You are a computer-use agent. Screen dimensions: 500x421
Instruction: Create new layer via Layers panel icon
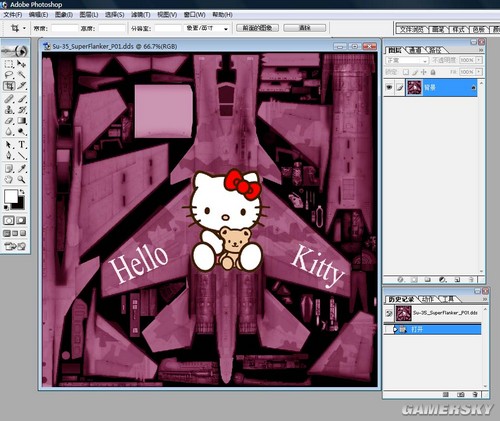pyautogui.click(x=458, y=279)
